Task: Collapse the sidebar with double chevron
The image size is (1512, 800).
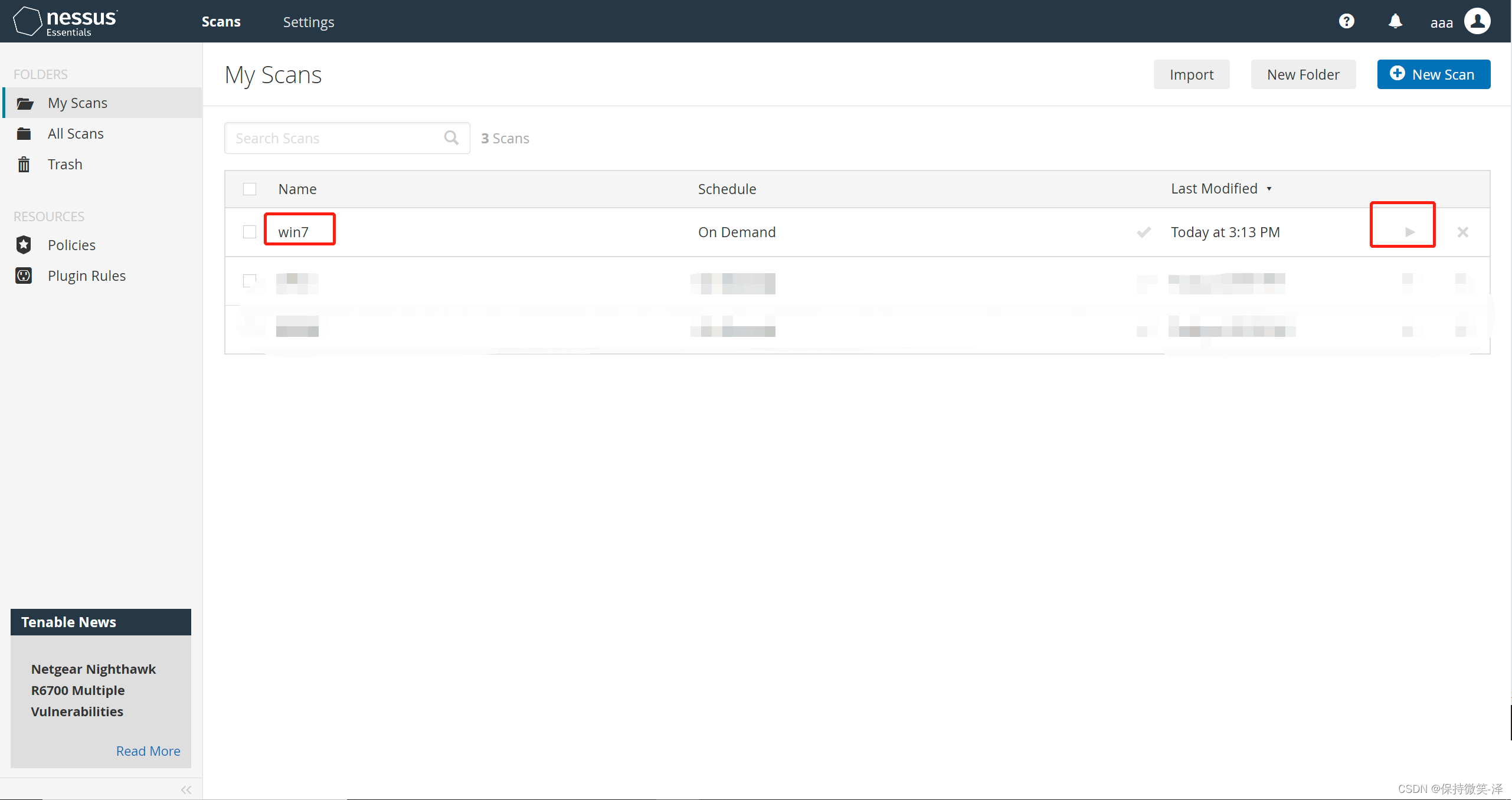Action: (x=186, y=789)
